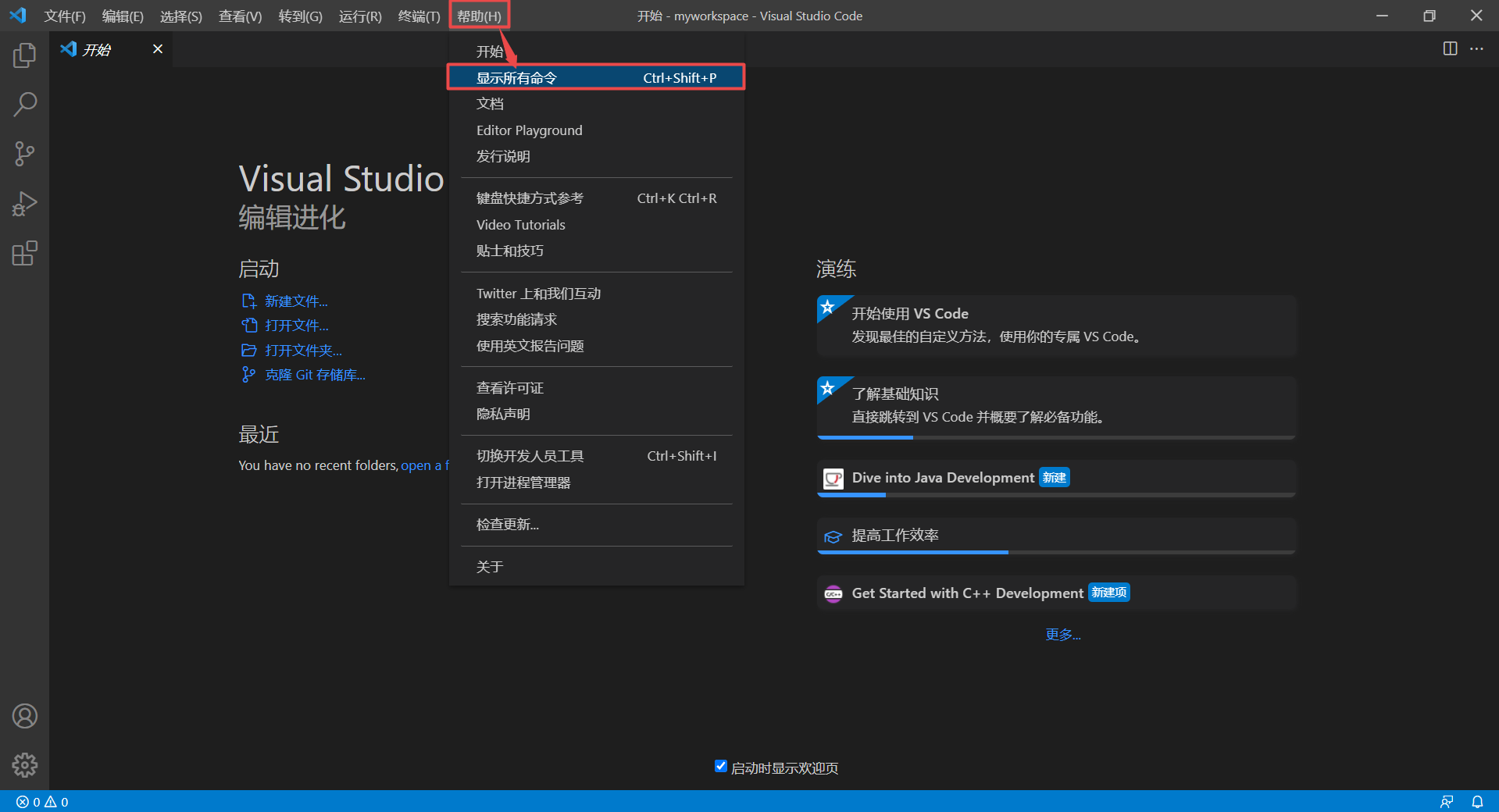This screenshot has width=1499, height=812.
Task: Open Get Started with C++ Development card
Action: pos(1056,593)
